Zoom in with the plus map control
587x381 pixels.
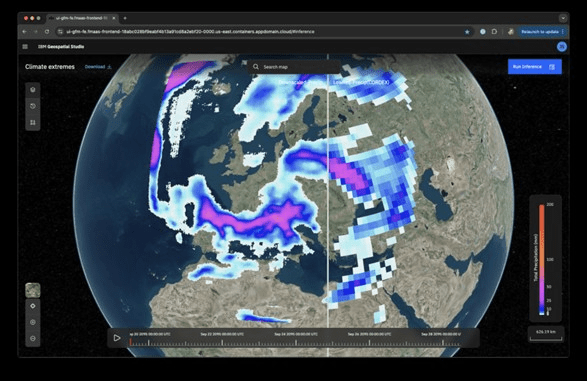(33, 322)
